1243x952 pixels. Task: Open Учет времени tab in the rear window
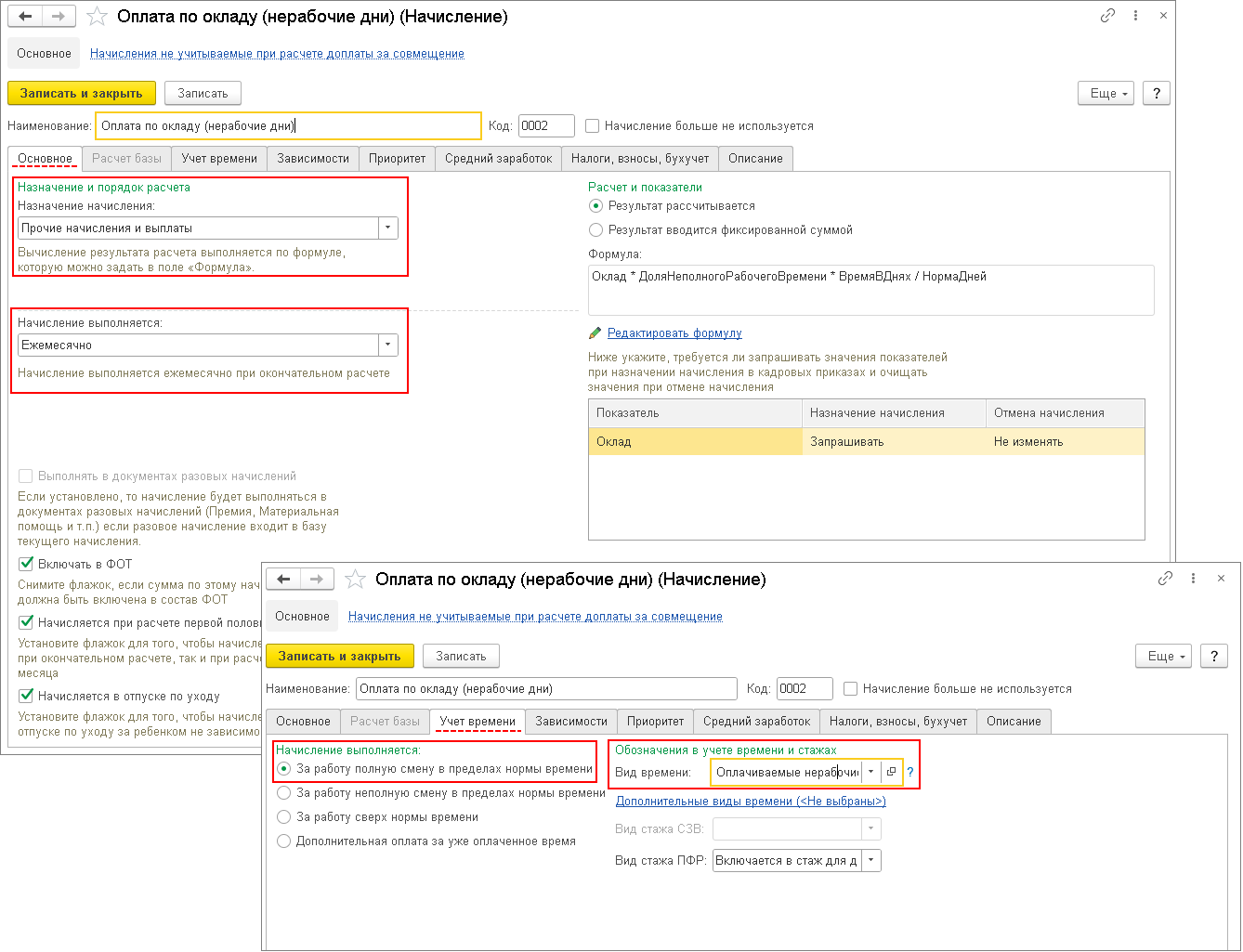pos(219,159)
